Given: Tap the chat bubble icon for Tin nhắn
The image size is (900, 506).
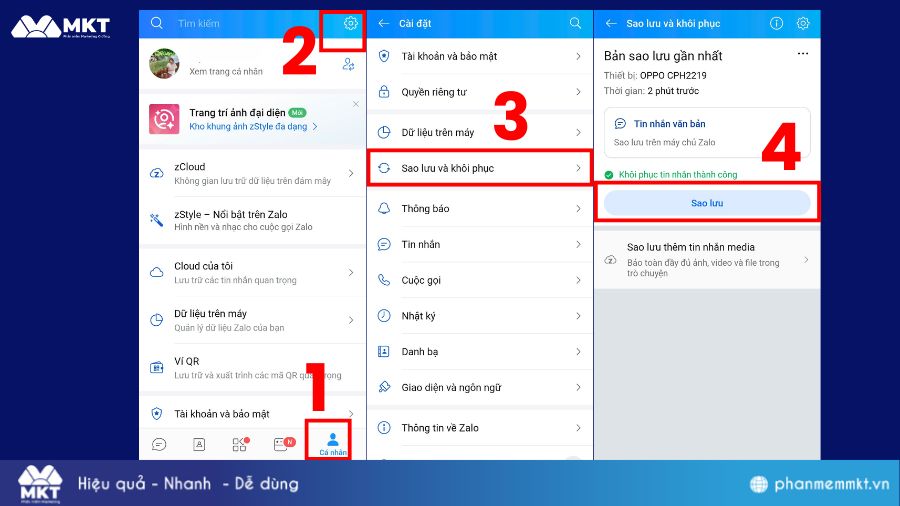Looking at the screenshot, I should click(384, 244).
